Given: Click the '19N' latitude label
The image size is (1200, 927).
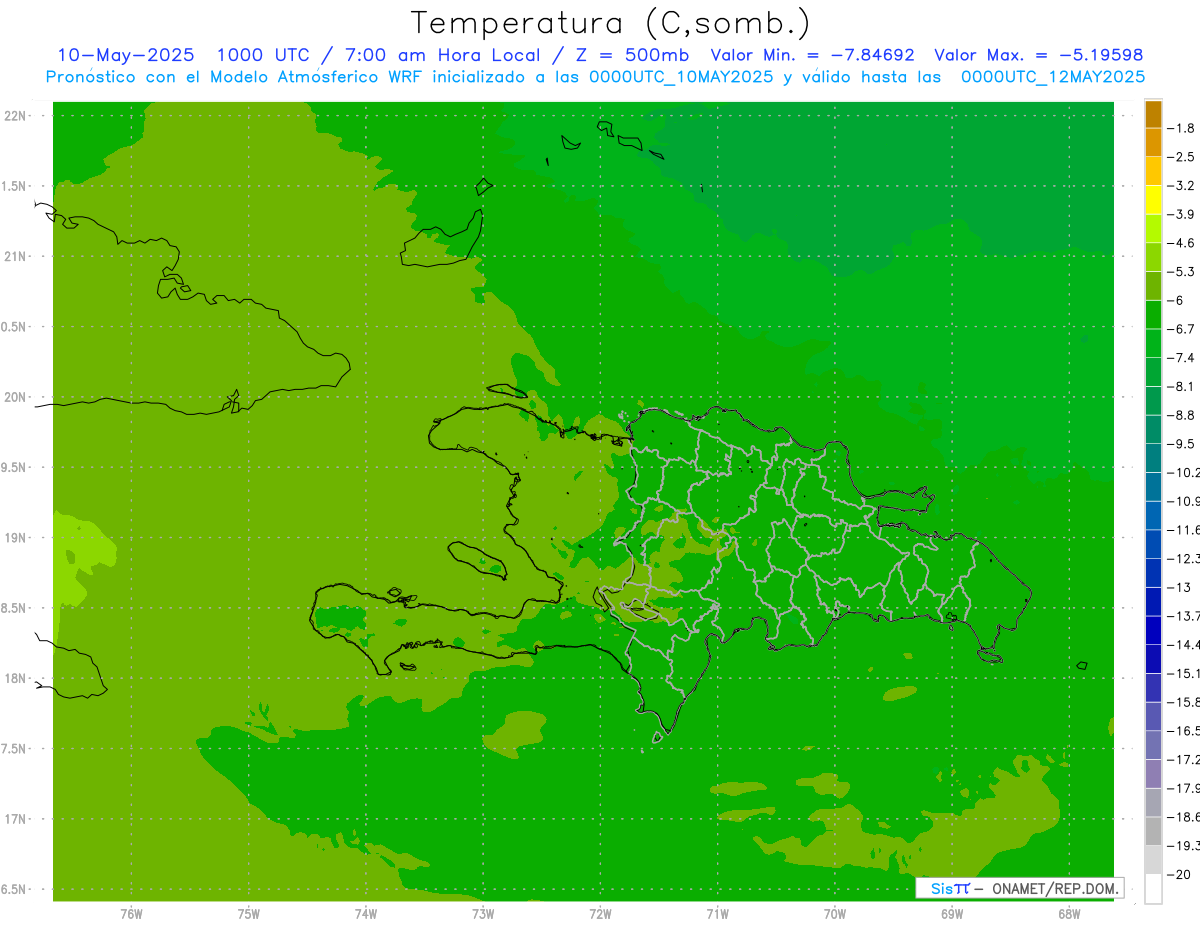Looking at the screenshot, I should pyautogui.click(x=15, y=537).
